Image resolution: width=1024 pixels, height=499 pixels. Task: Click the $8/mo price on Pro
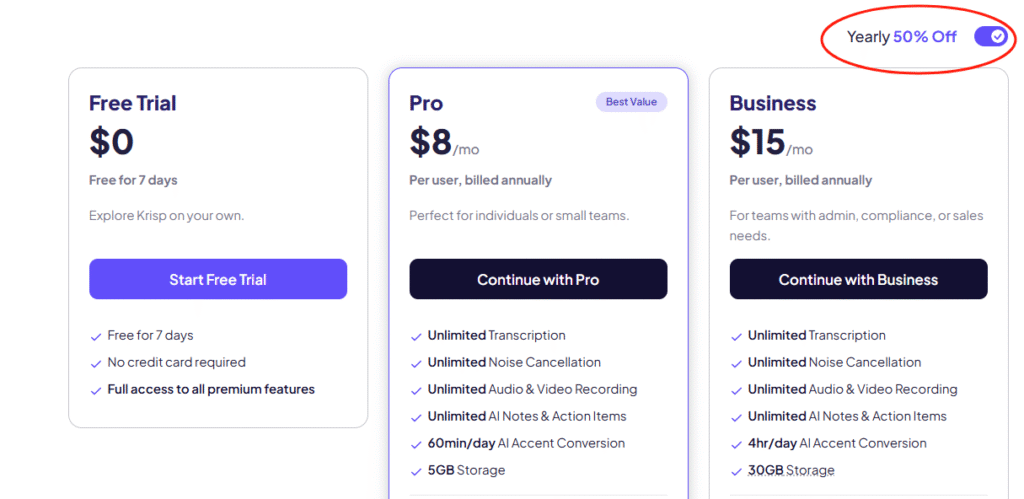click(x=443, y=143)
